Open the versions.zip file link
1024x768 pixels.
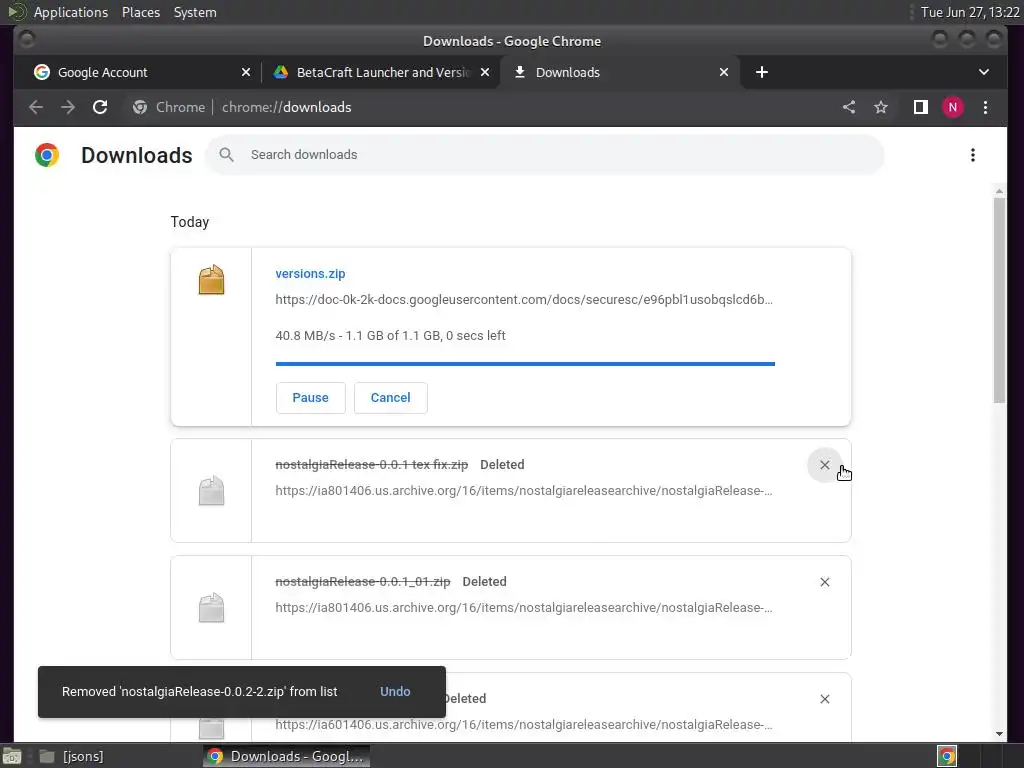[x=310, y=274]
